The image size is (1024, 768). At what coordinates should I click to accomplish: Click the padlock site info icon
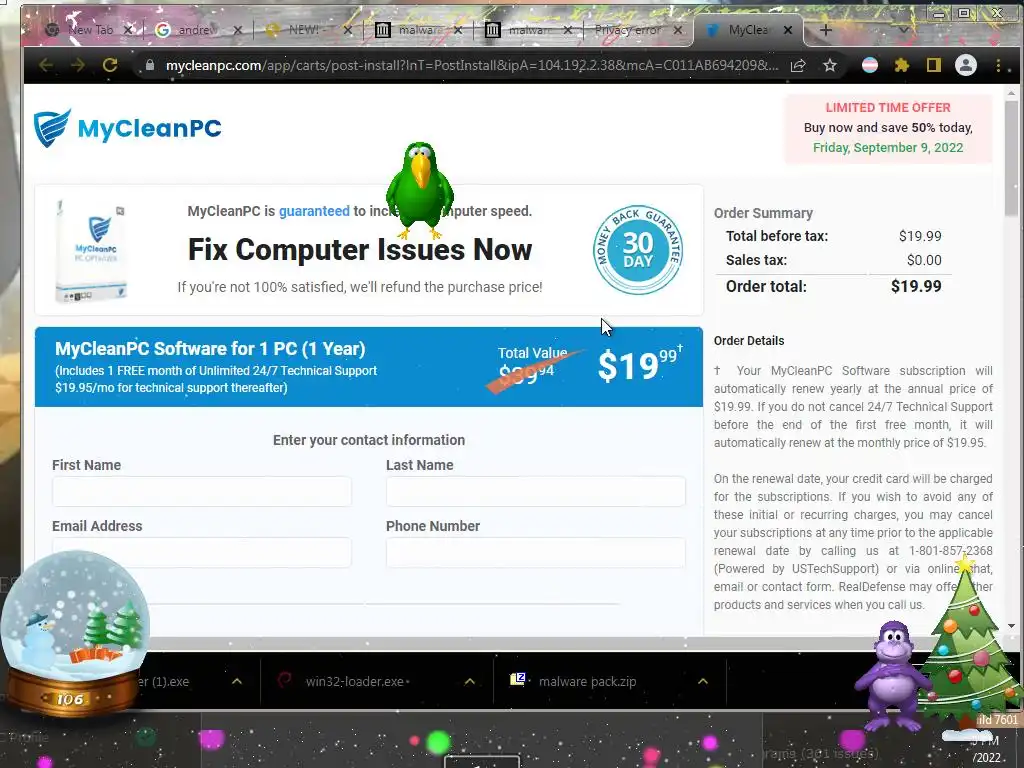tap(150, 65)
